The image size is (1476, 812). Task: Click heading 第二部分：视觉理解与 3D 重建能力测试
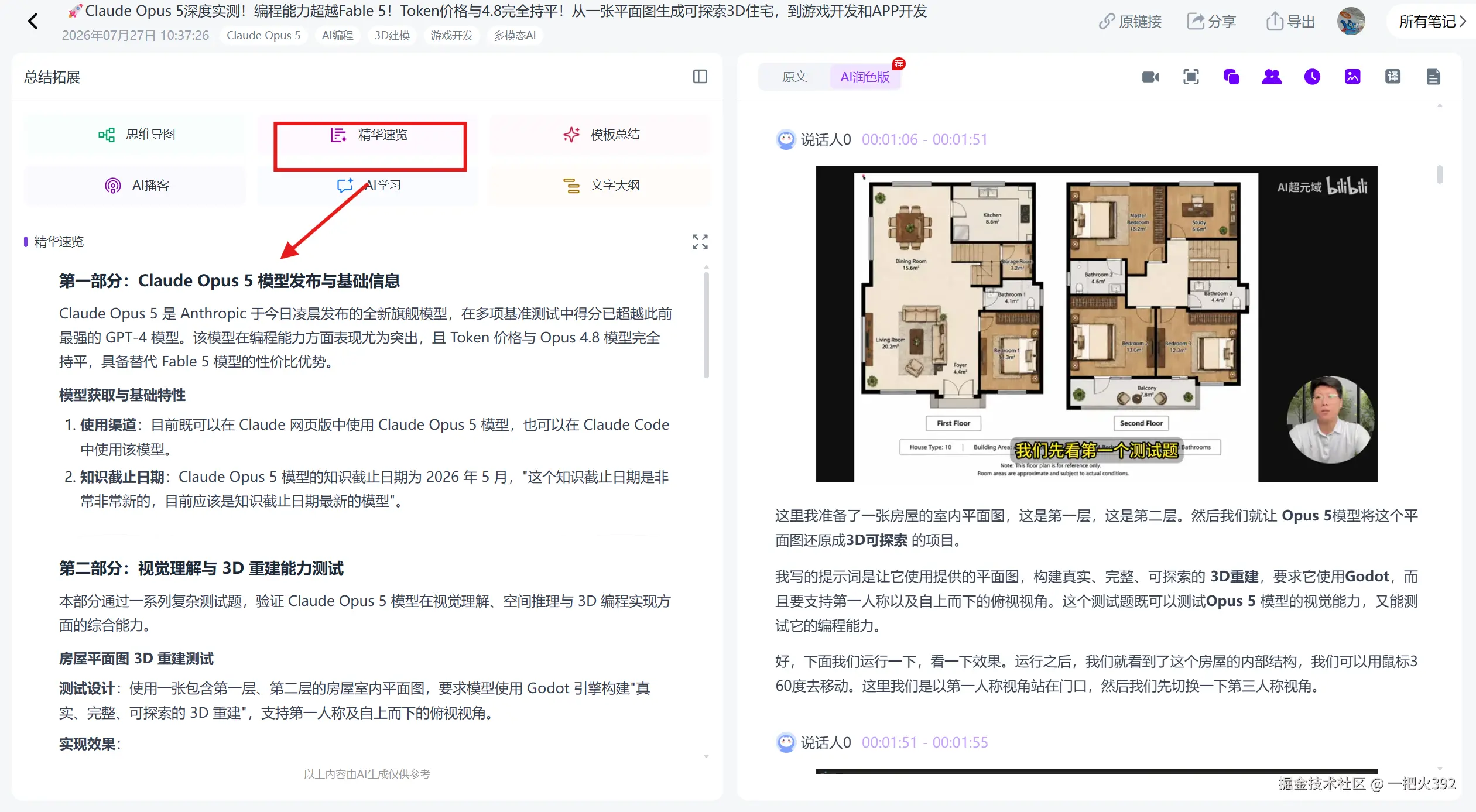(x=201, y=568)
